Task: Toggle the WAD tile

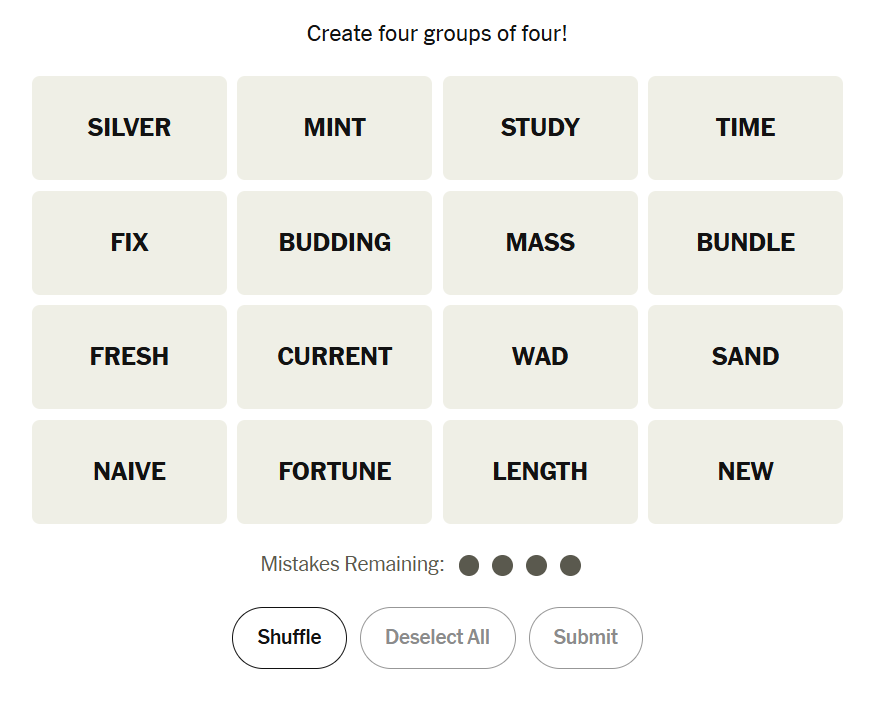Action: click(x=540, y=357)
